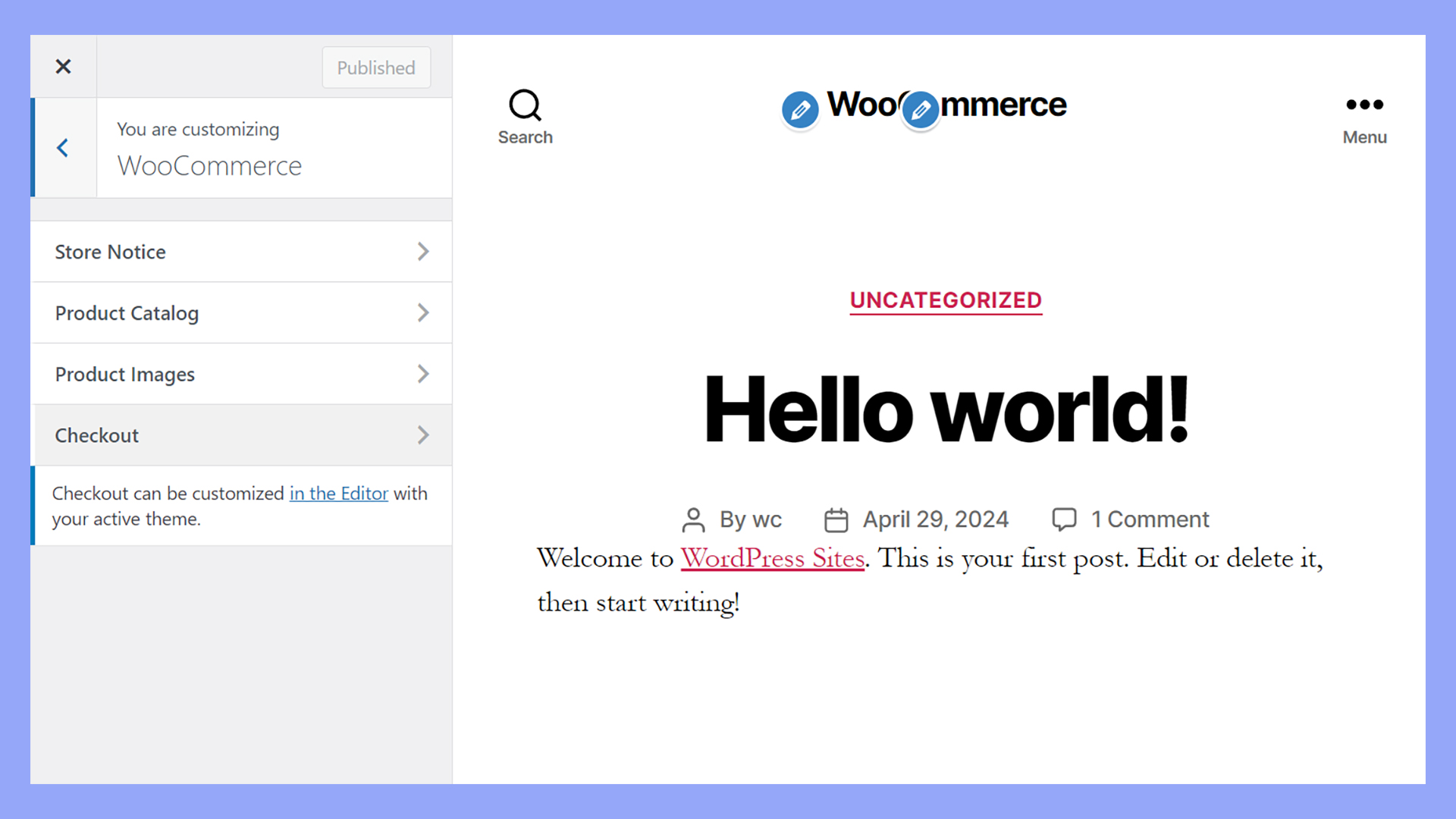Image resolution: width=1456 pixels, height=819 pixels.
Task: Toggle the WooCommerce customizer back arrow
Action: (62, 147)
